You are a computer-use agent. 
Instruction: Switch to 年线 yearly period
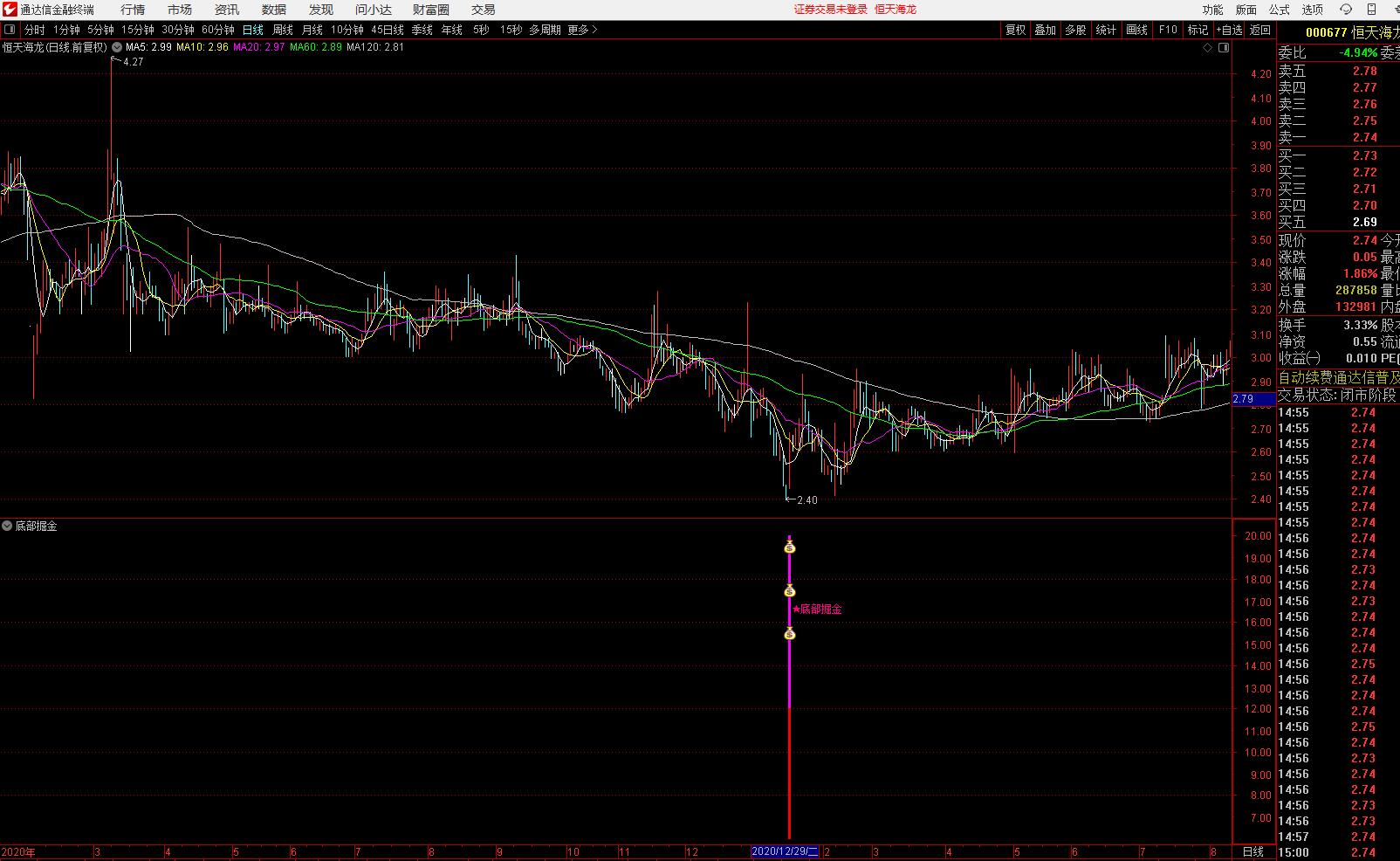pyautogui.click(x=451, y=30)
